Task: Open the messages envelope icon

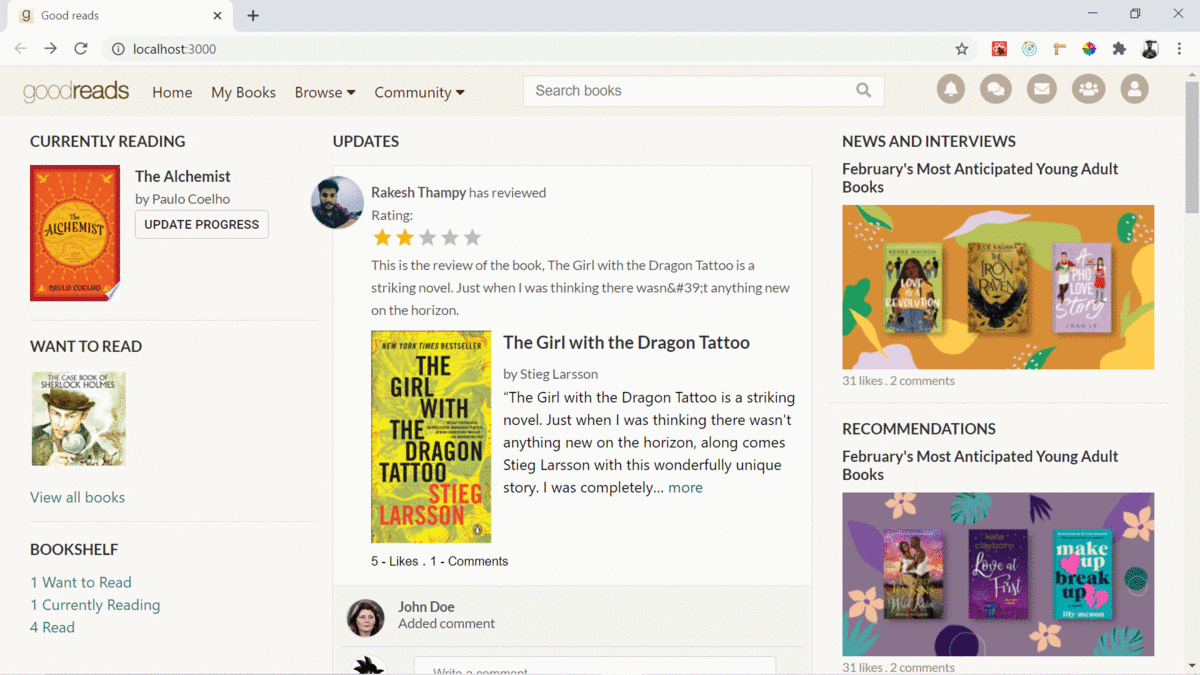Action: (1041, 89)
